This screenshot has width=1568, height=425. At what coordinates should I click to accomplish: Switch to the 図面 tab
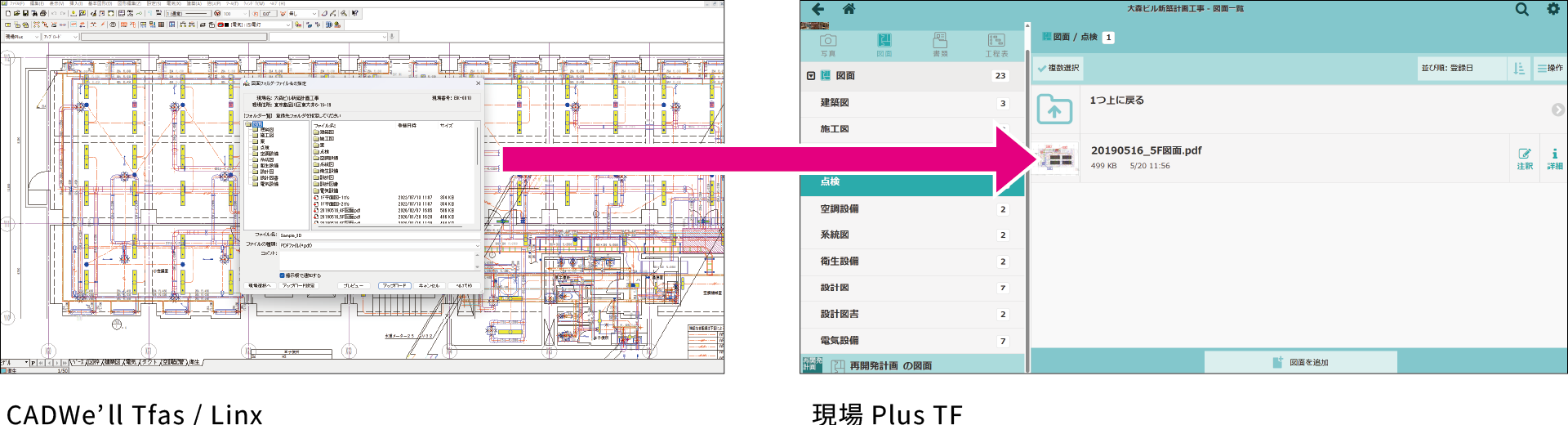click(884, 45)
